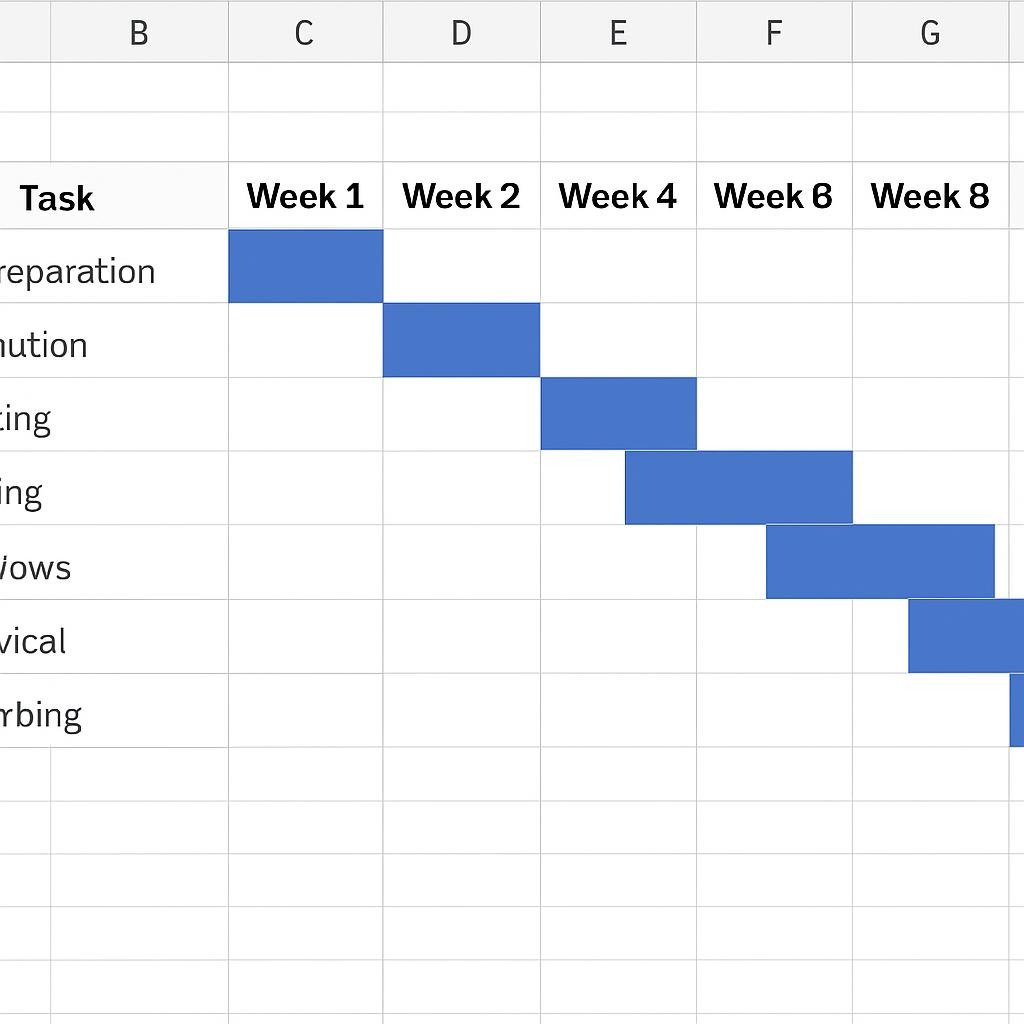
Task: Select the column B header
Action: point(139,32)
